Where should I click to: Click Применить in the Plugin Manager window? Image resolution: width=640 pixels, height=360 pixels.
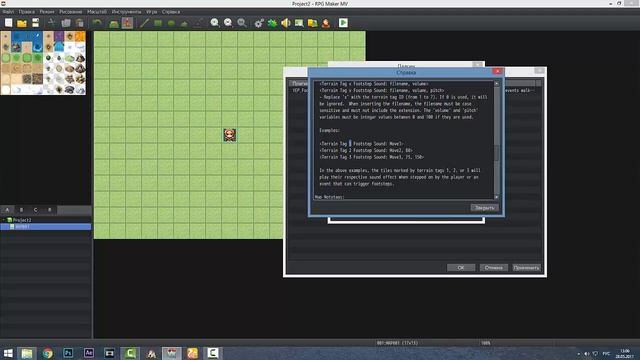tap(527, 268)
